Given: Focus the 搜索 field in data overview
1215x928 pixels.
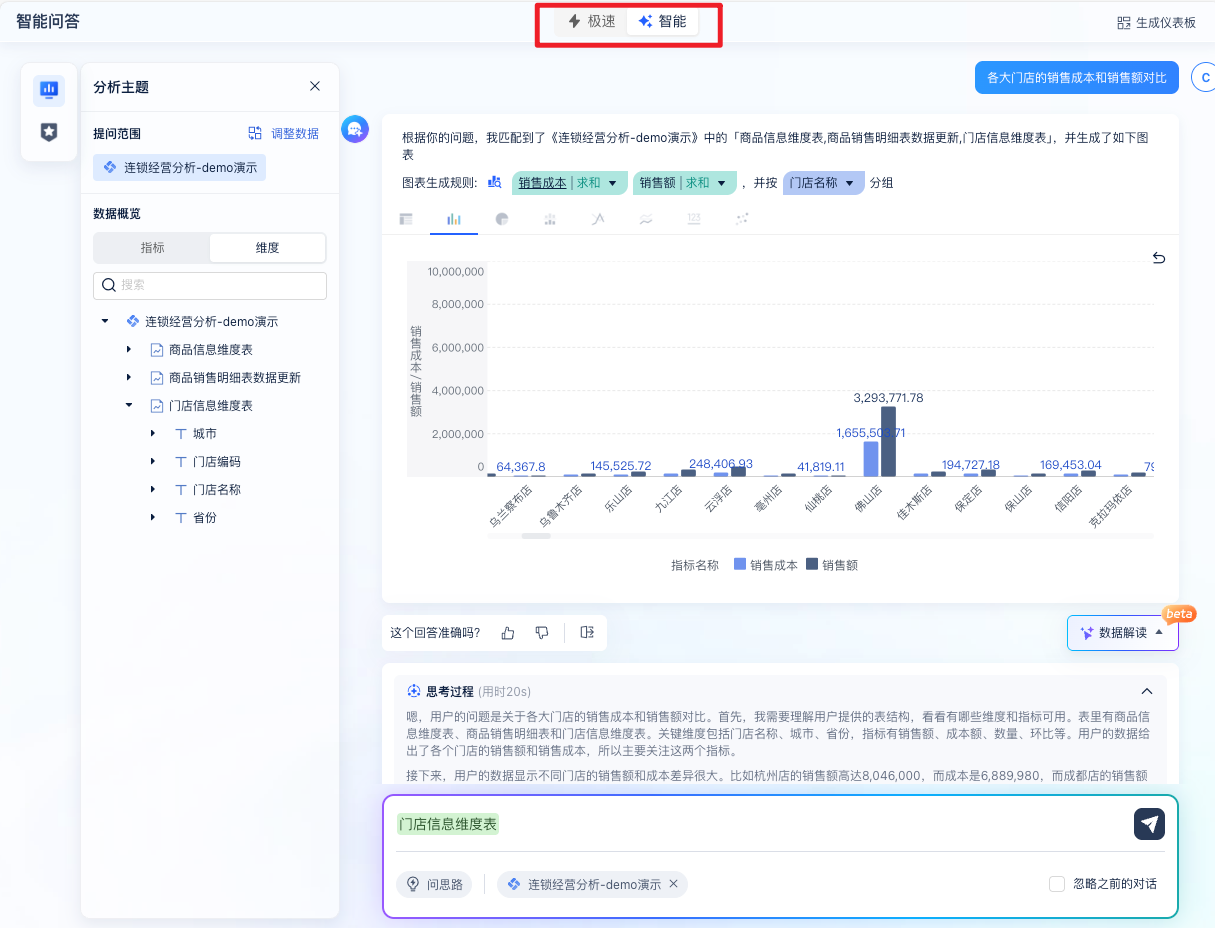Looking at the screenshot, I should tap(210, 285).
